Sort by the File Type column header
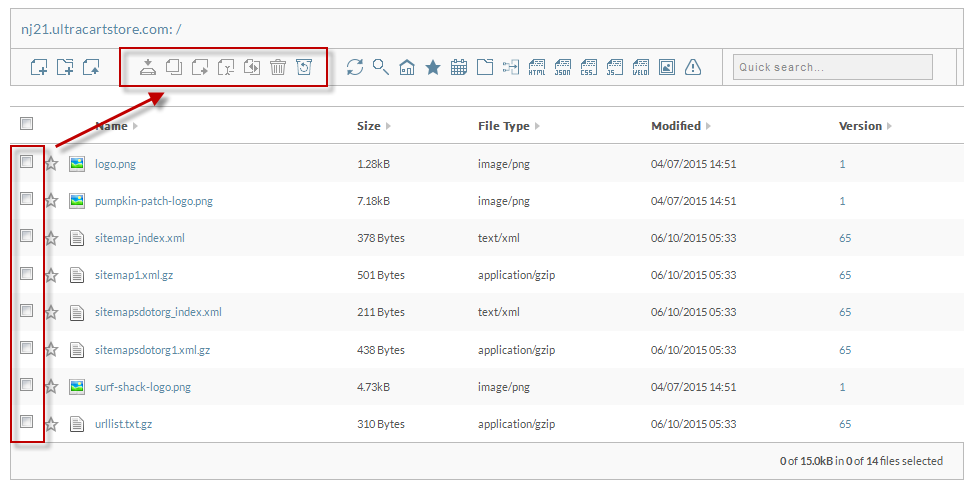Image resolution: width=971 pixels, height=488 pixels. click(x=509, y=126)
